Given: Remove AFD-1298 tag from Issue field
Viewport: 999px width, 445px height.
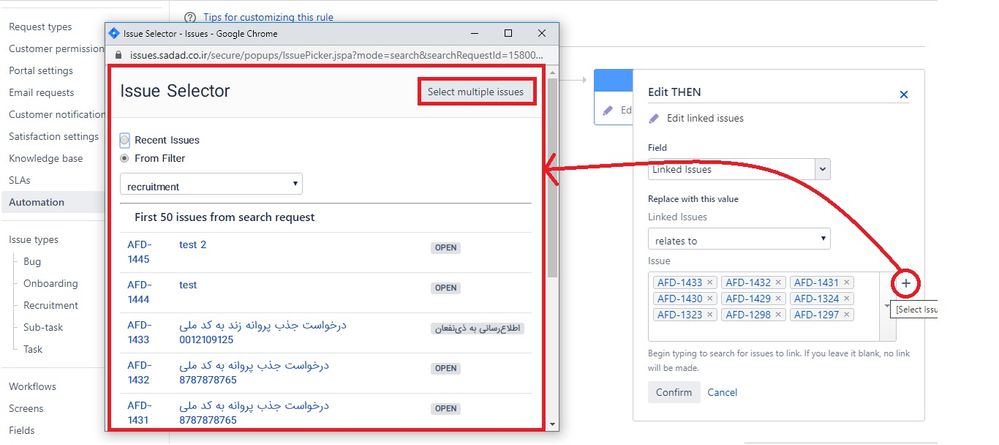Looking at the screenshot, I should pos(778,314).
